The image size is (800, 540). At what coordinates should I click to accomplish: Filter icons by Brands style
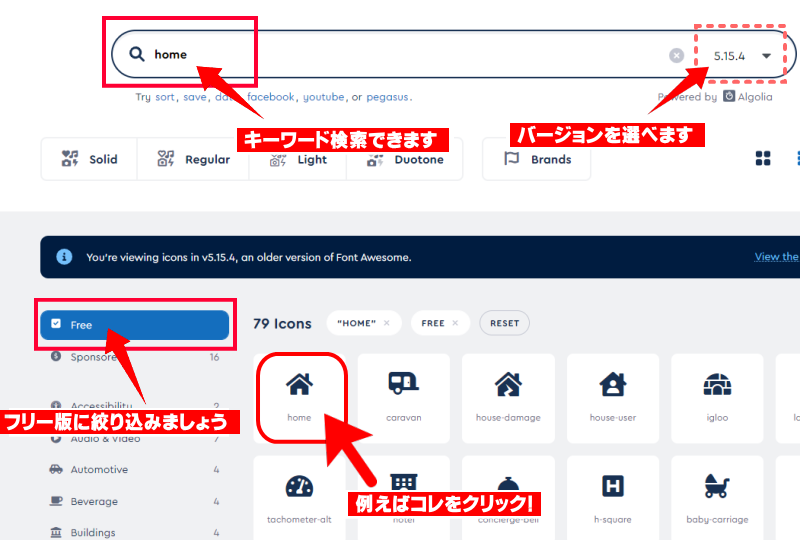tap(537, 159)
